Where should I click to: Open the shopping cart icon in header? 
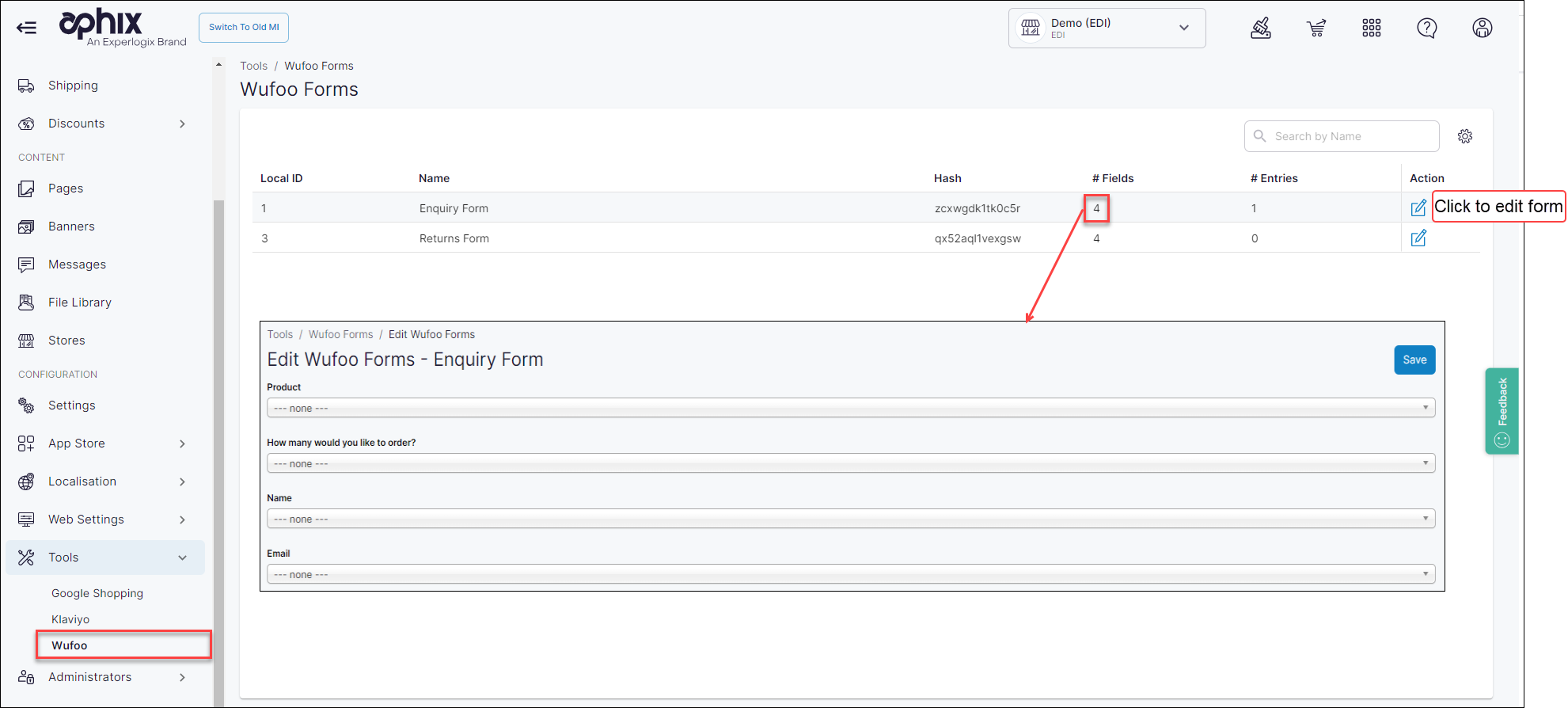coord(1316,29)
